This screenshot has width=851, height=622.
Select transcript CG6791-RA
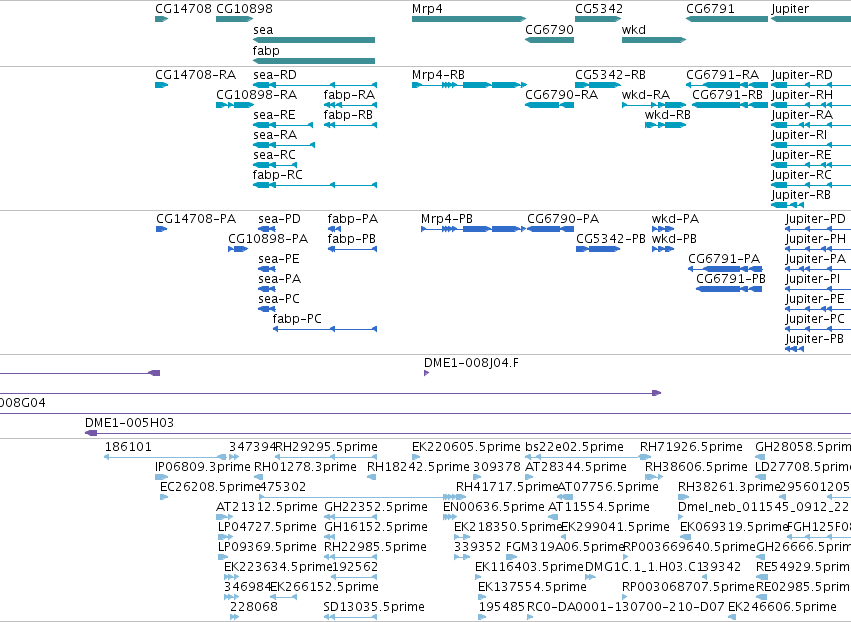(727, 85)
